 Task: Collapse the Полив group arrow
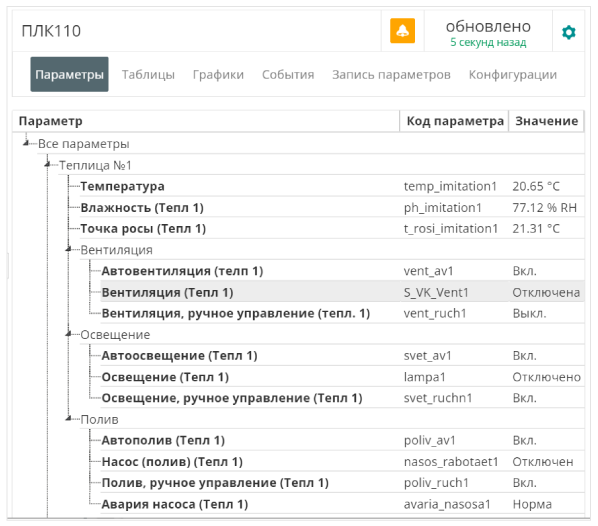pos(69,418)
